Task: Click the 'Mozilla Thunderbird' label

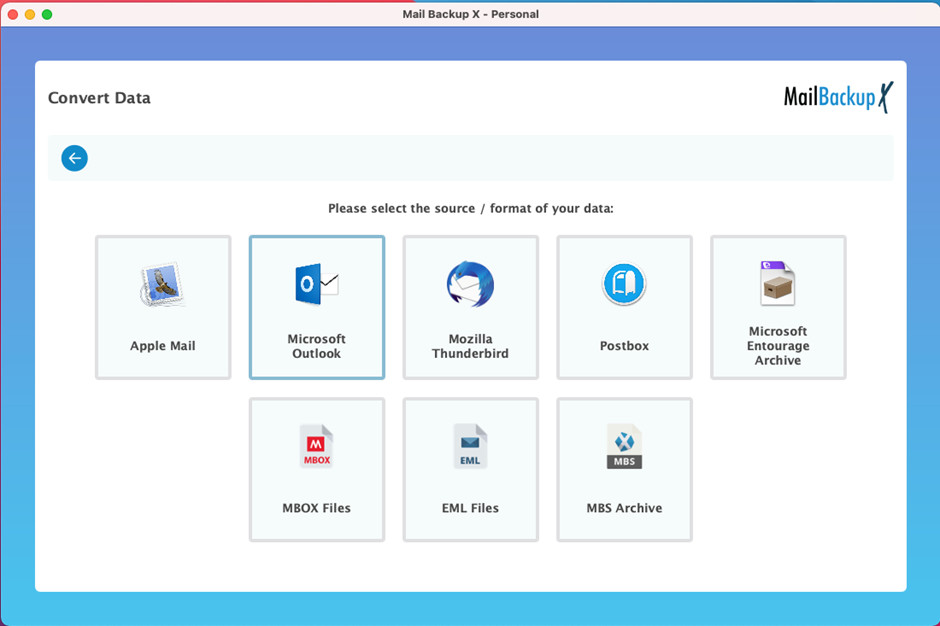Action: tap(471, 346)
